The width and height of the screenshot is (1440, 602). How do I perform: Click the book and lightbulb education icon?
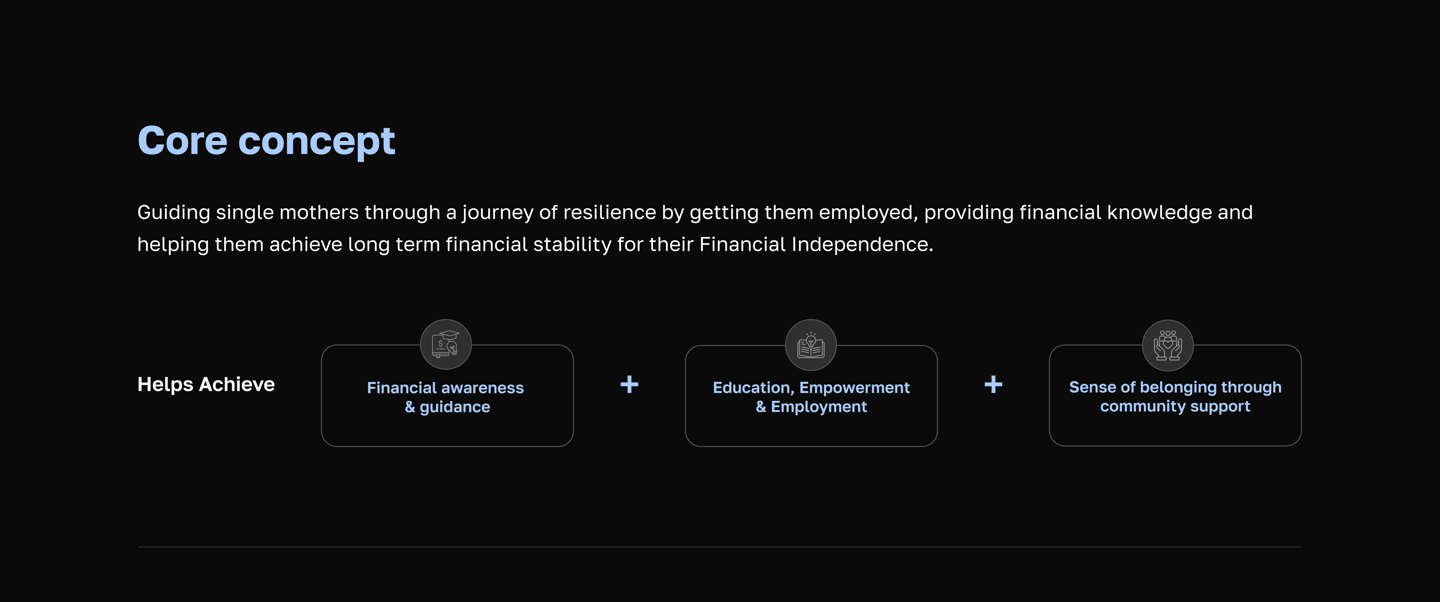[811, 345]
